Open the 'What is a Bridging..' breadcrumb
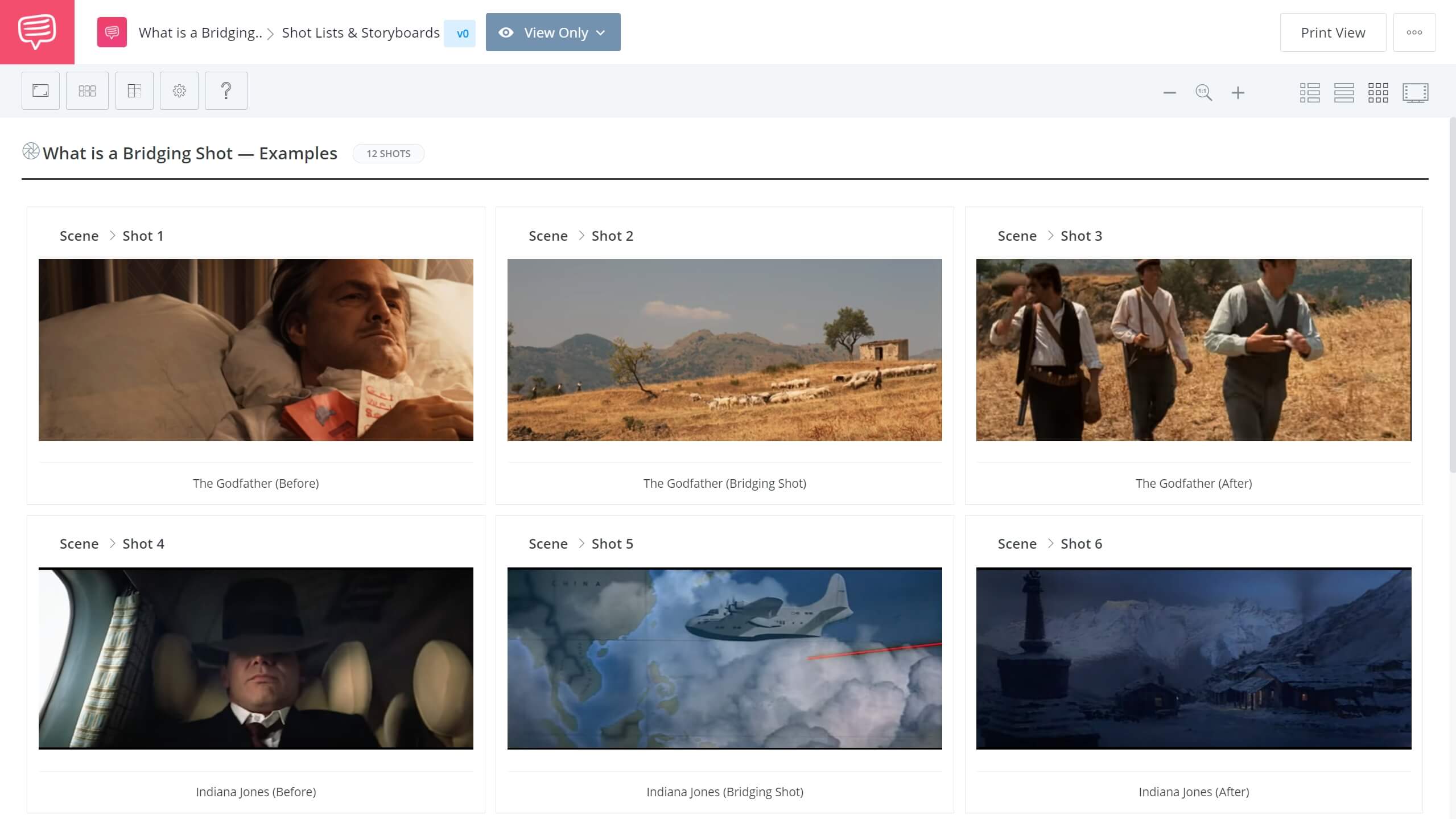Viewport: 1456px width, 819px height. tap(200, 32)
